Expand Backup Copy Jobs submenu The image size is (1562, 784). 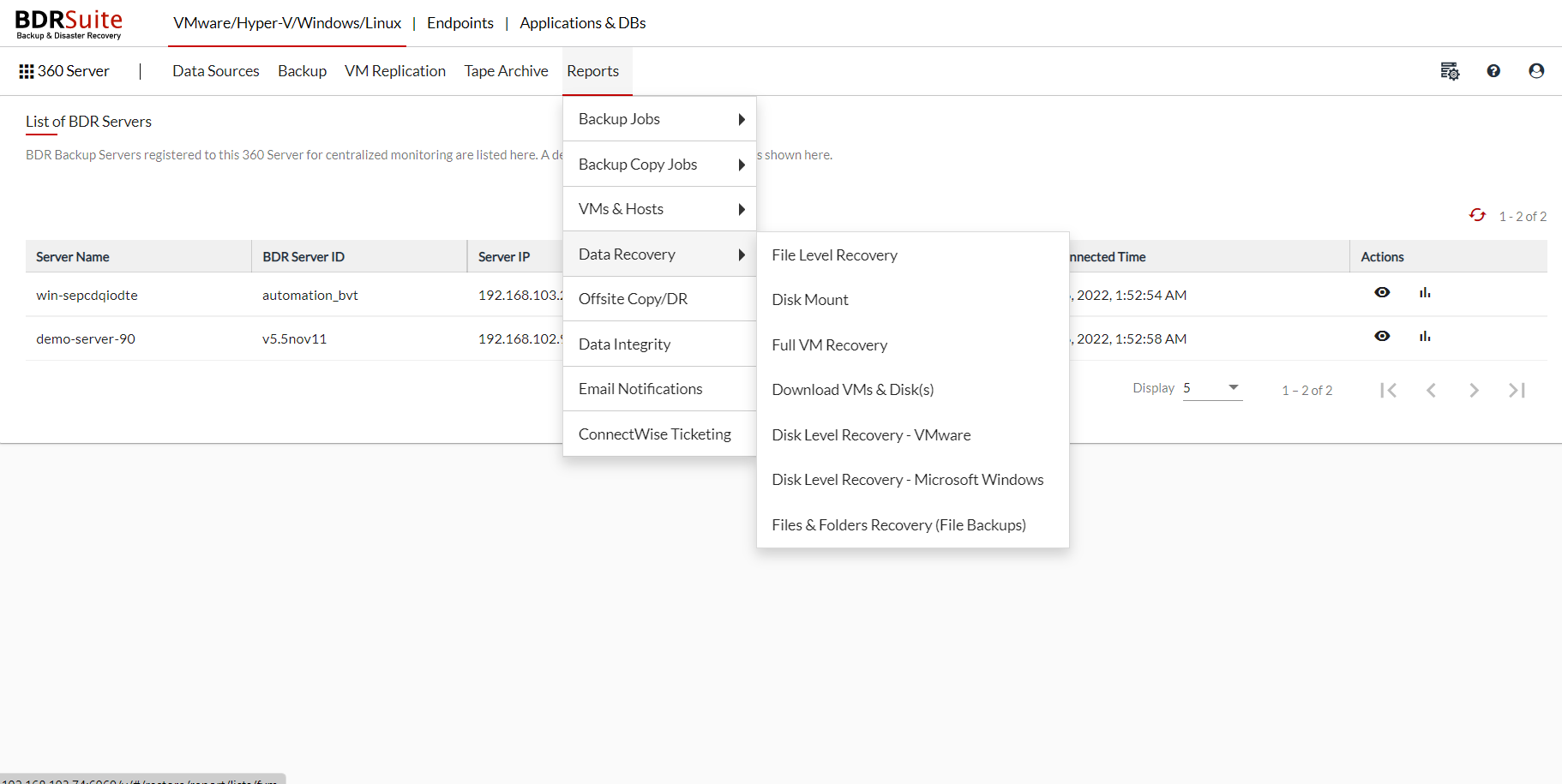[x=659, y=165]
